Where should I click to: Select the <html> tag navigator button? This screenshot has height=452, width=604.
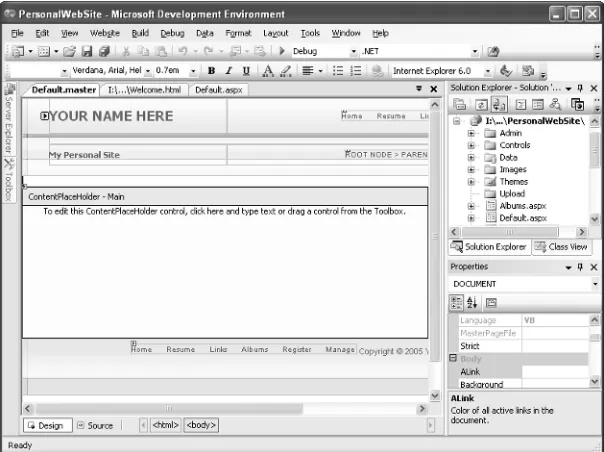click(x=166, y=425)
